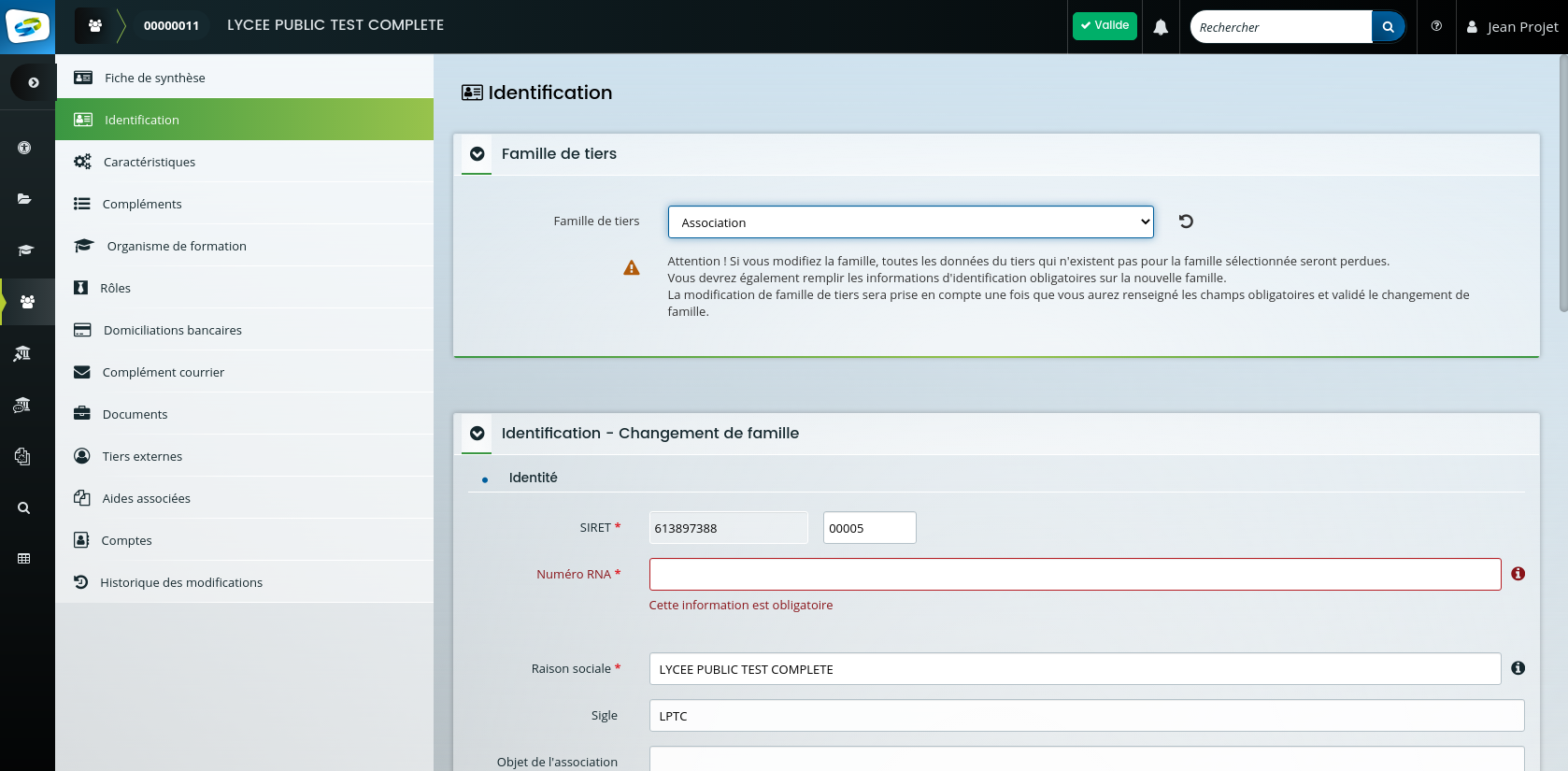
Task: Open Compléments menu item
Action: (245, 204)
